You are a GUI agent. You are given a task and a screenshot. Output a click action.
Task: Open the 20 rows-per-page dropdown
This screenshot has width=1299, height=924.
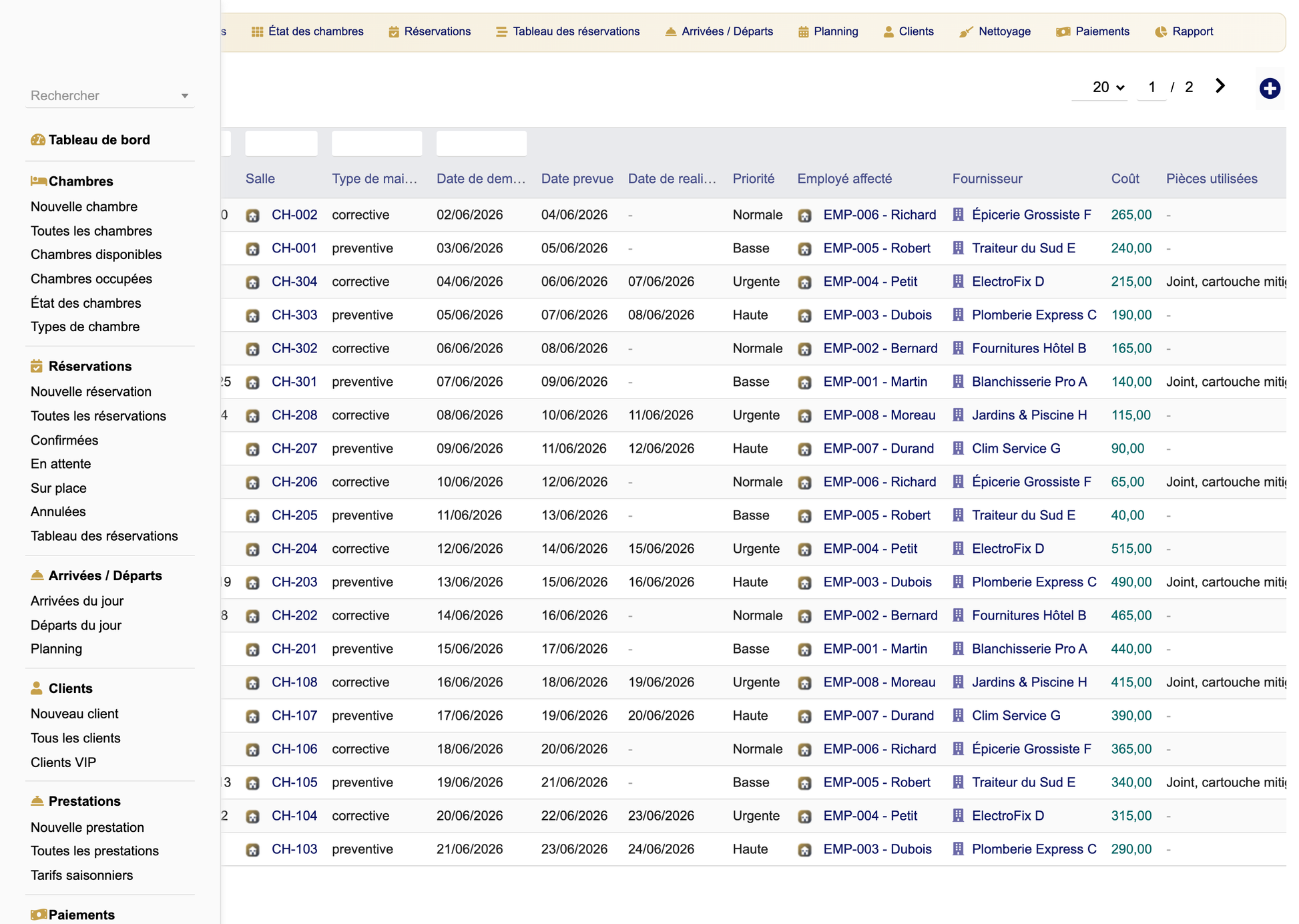point(1099,87)
